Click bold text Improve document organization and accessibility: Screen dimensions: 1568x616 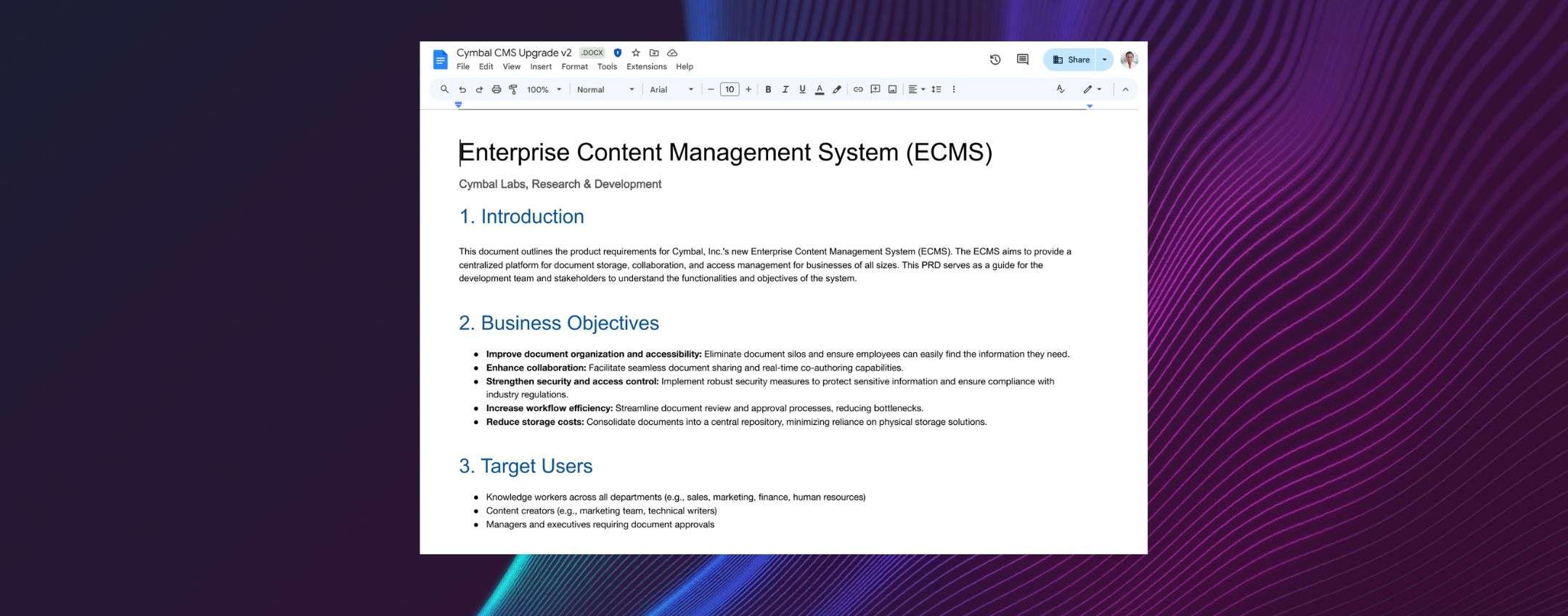tap(594, 354)
